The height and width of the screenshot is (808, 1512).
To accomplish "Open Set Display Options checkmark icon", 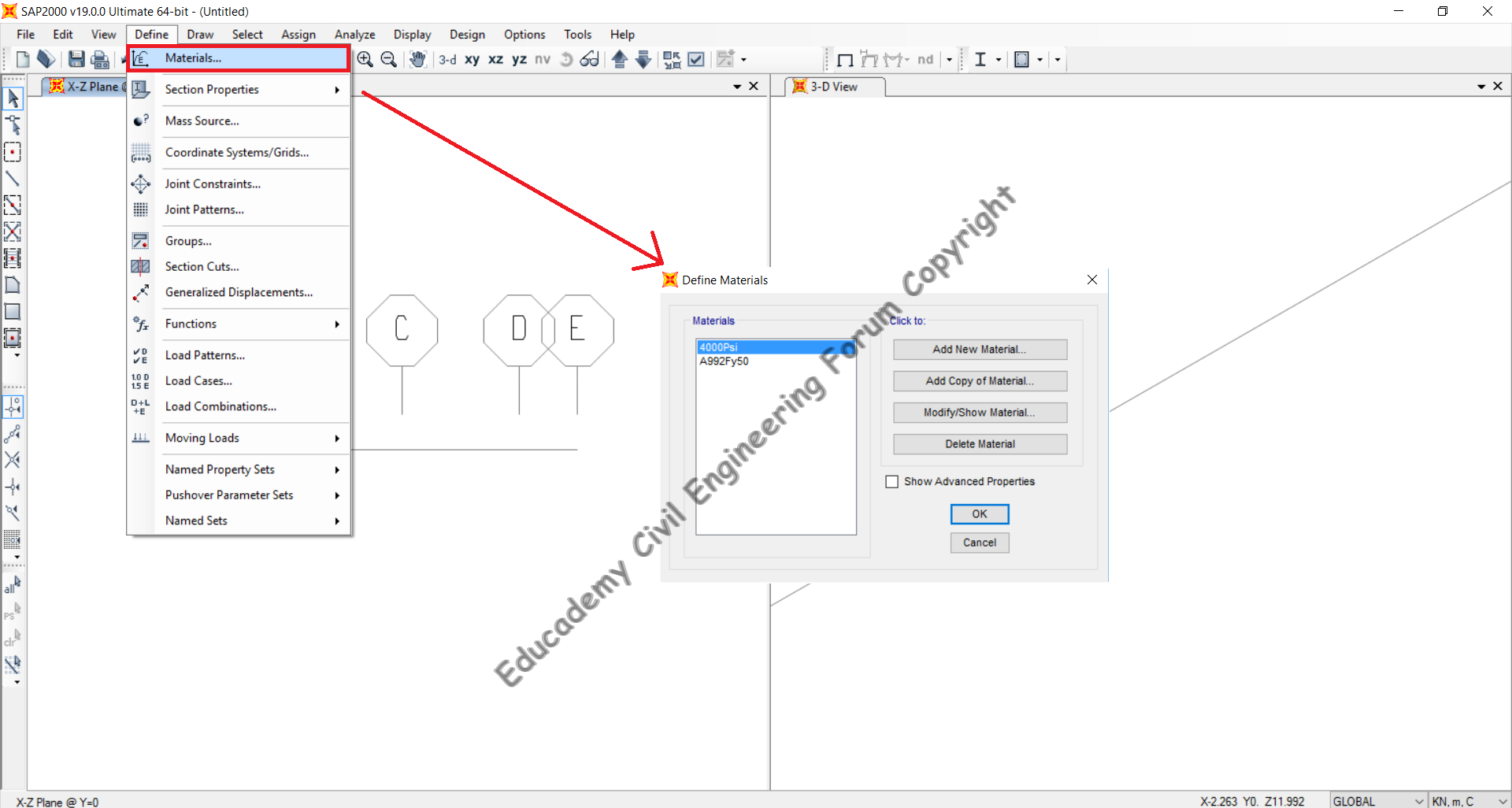I will click(x=696, y=59).
